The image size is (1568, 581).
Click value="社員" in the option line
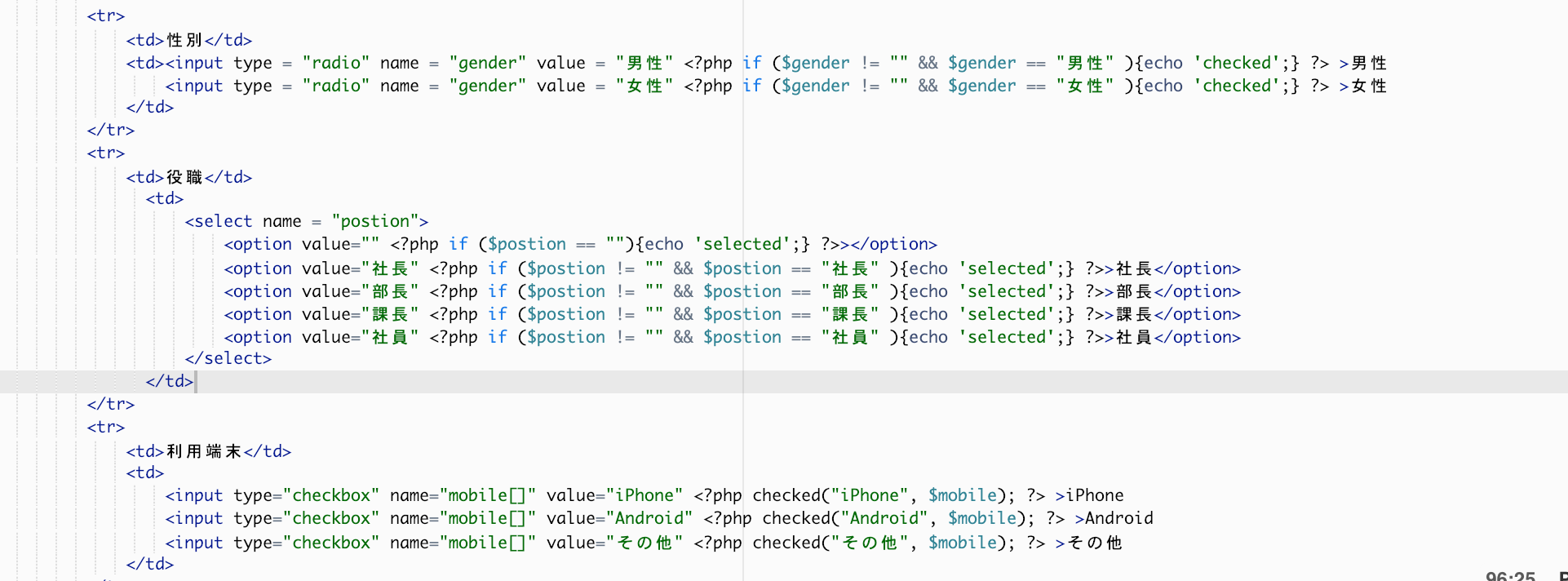click(x=361, y=337)
